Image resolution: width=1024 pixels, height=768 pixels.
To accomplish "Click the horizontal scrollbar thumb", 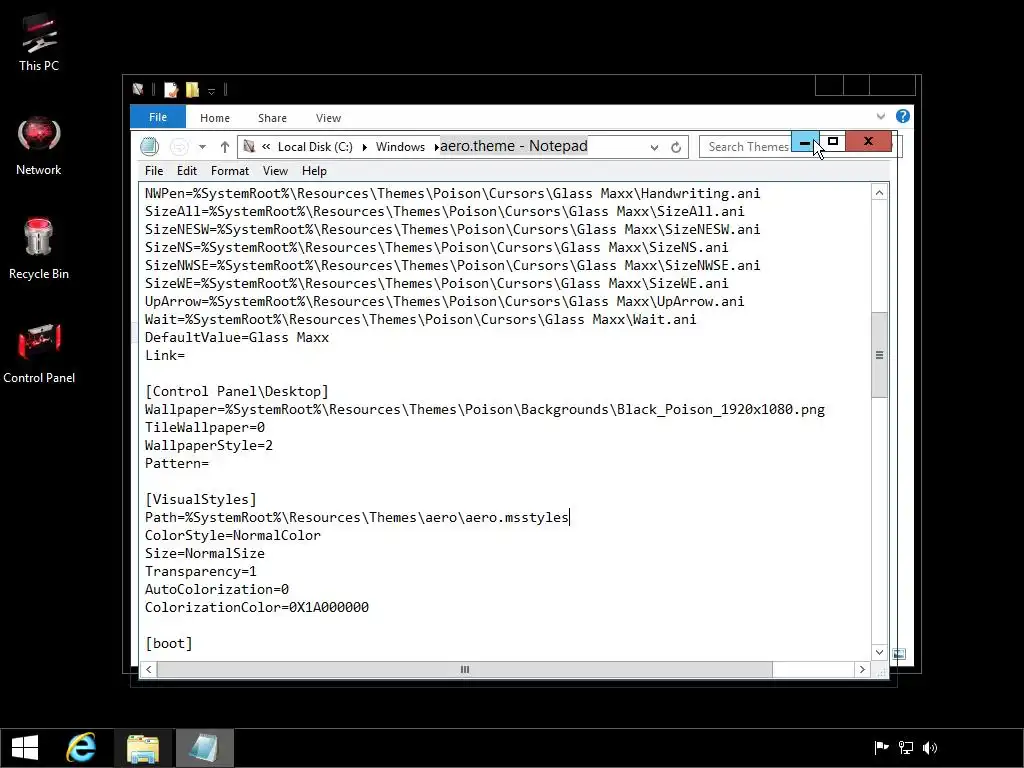I will [465, 669].
